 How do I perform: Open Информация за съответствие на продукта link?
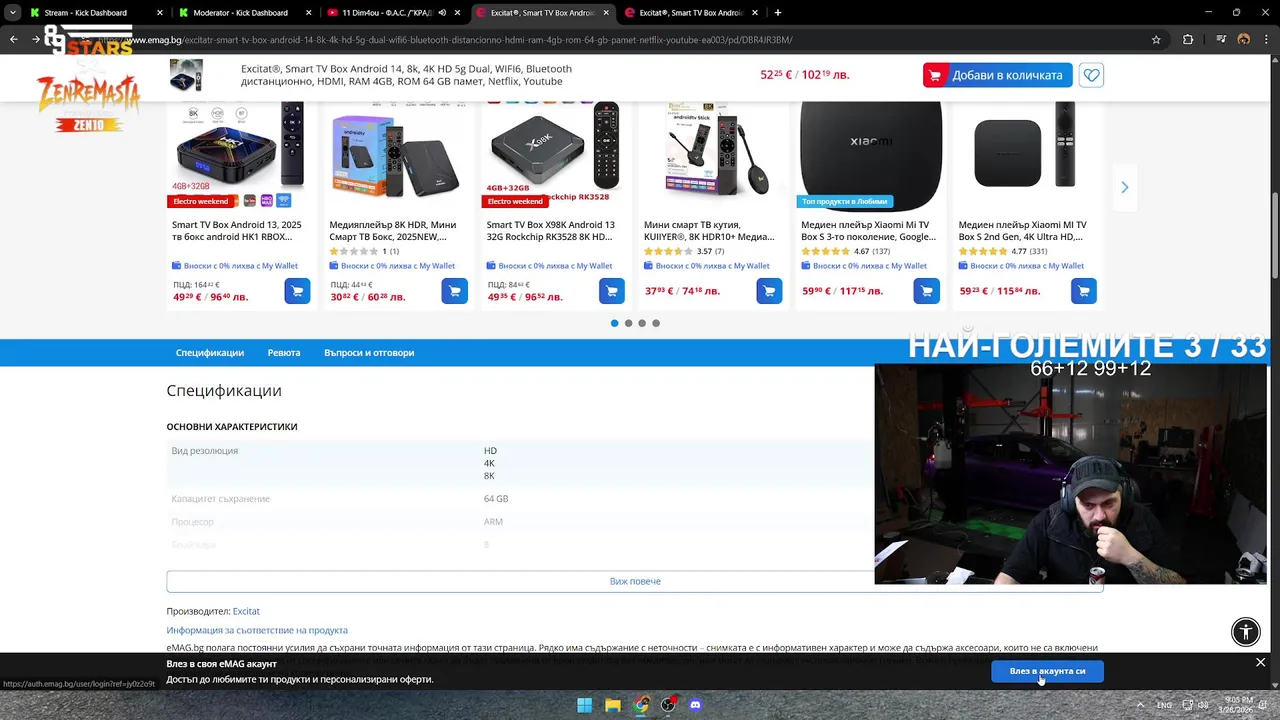tap(257, 630)
